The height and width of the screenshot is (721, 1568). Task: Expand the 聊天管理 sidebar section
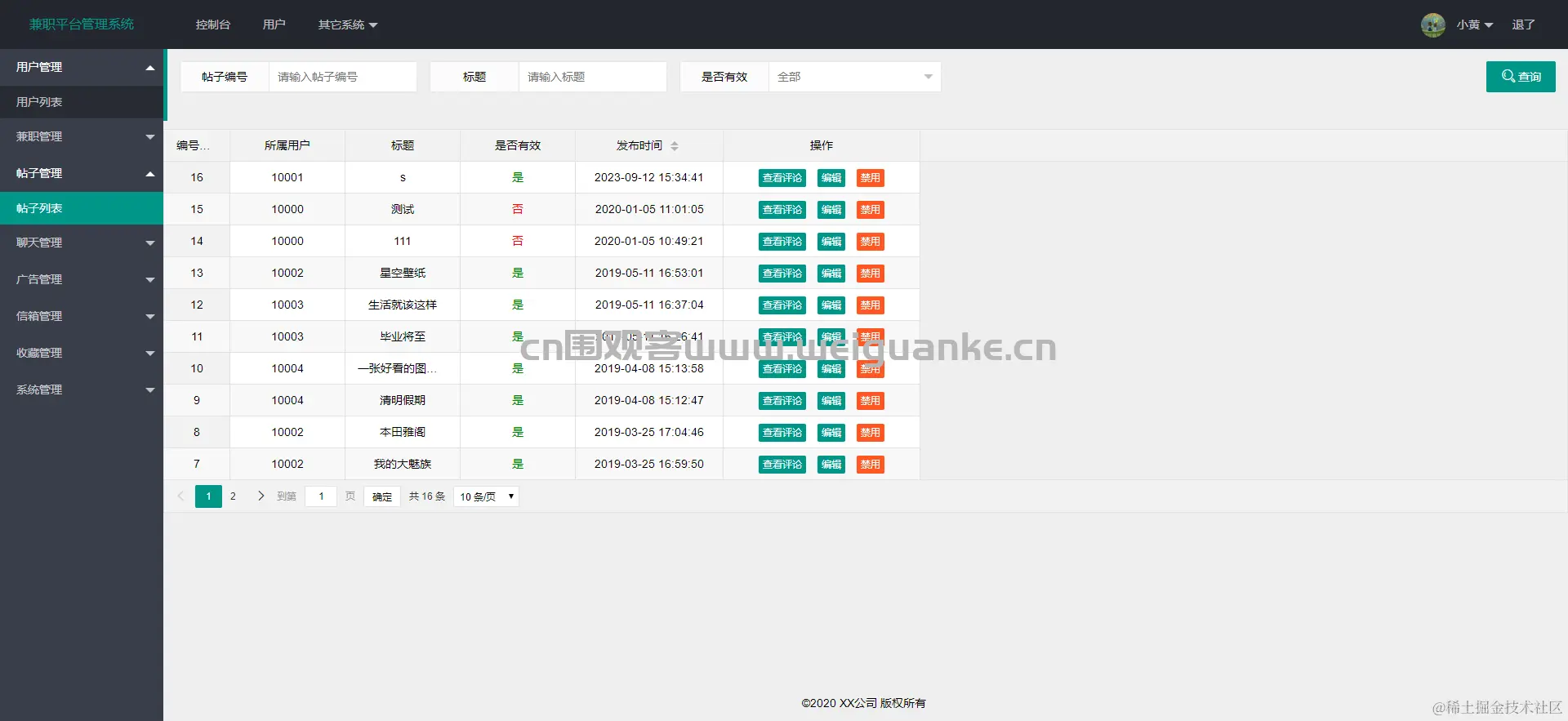pos(82,243)
